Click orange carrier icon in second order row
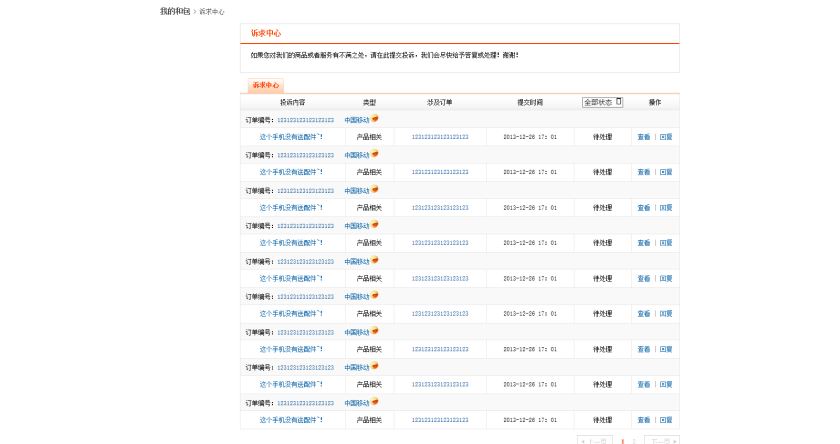 pos(375,153)
